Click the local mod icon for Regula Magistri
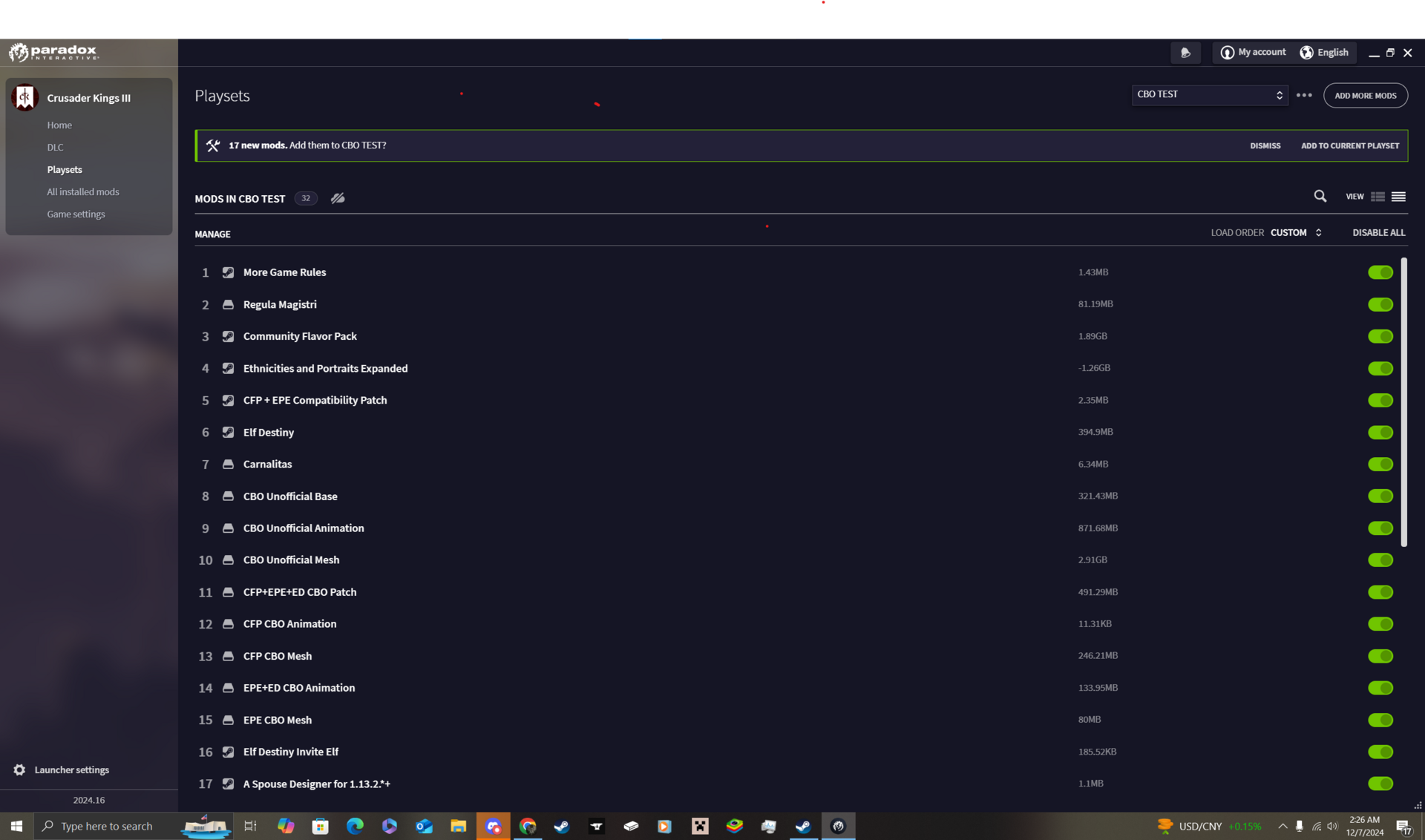 tap(228, 304)
